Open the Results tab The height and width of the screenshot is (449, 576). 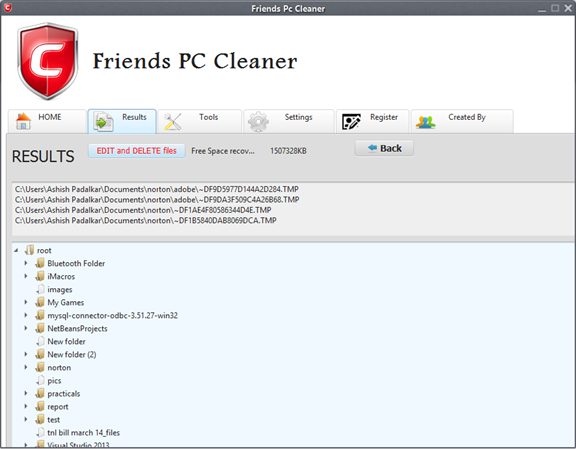pyautogui.click(x=122, y=121)
